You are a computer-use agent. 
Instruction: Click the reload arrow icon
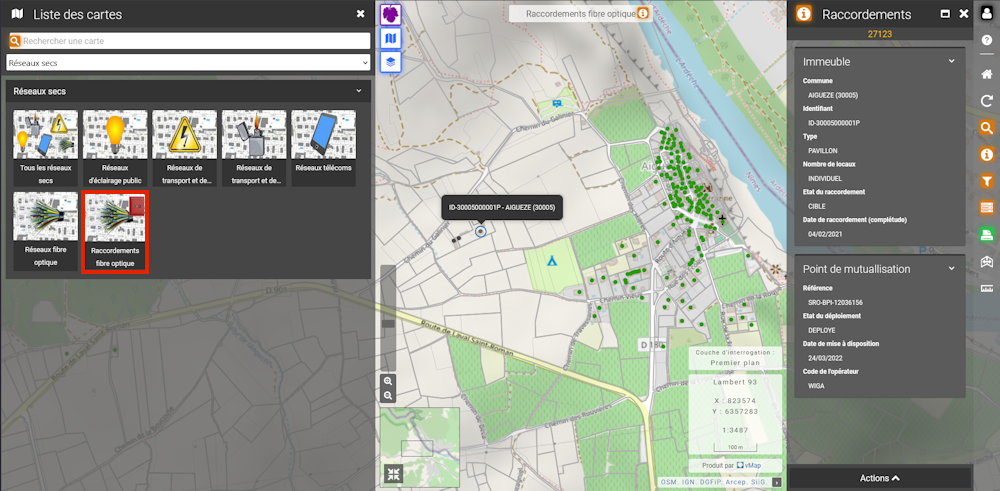(x=986, y=101)
